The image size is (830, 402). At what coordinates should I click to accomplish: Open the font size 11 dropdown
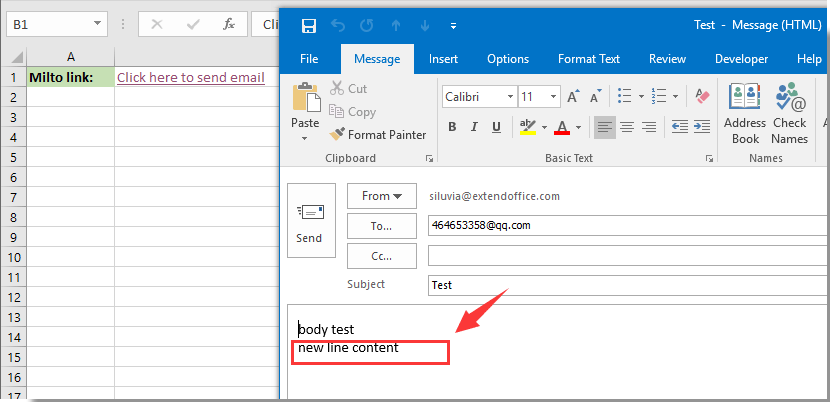(x=554, y=97)
